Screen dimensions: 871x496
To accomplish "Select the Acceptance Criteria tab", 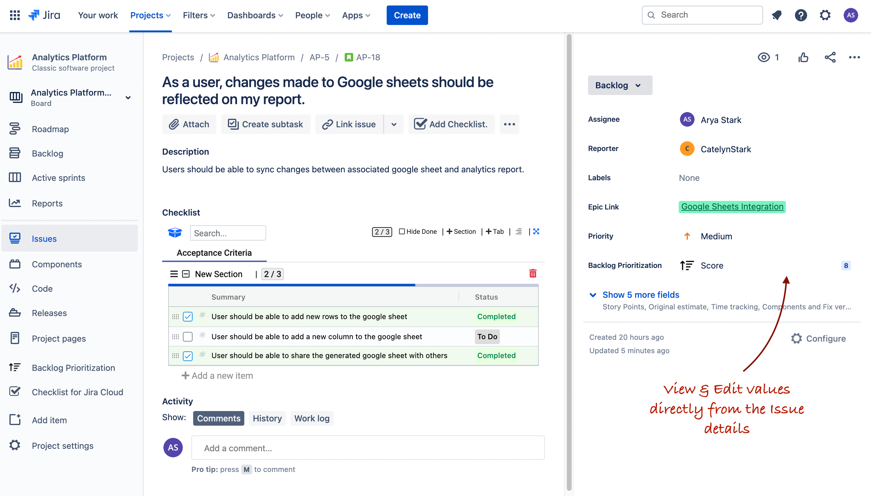I will (x=214, y=253).
